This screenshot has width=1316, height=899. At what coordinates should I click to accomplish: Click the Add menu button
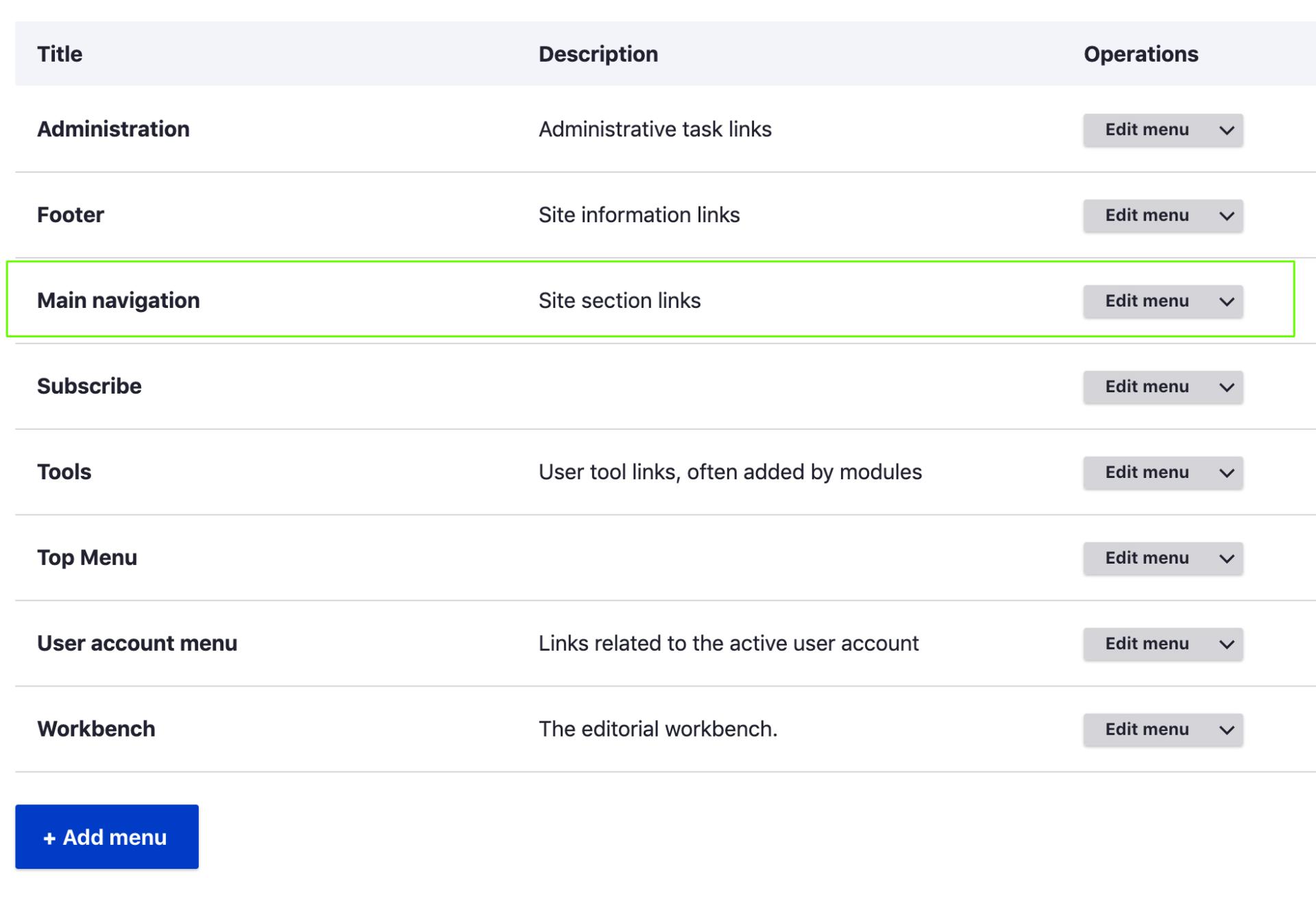[107, 837]
